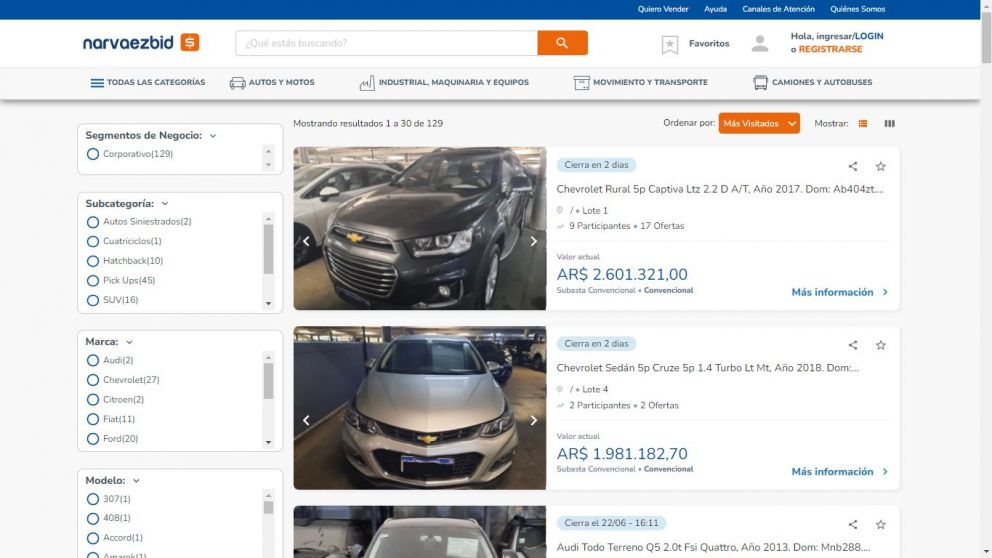Click the page vertical scrollbar
Viewport: 992px width, 558px height.
(x=986, y=38)
